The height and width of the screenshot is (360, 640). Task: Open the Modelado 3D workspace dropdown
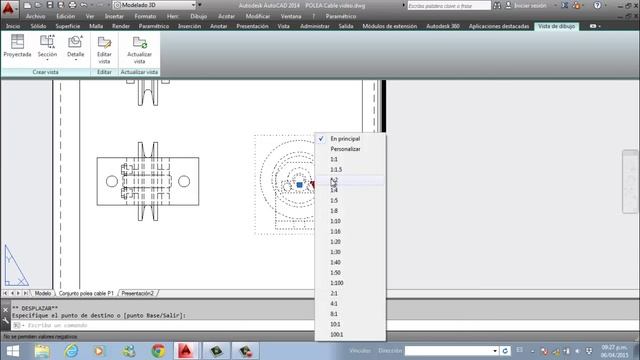click(x=154, y=5)
